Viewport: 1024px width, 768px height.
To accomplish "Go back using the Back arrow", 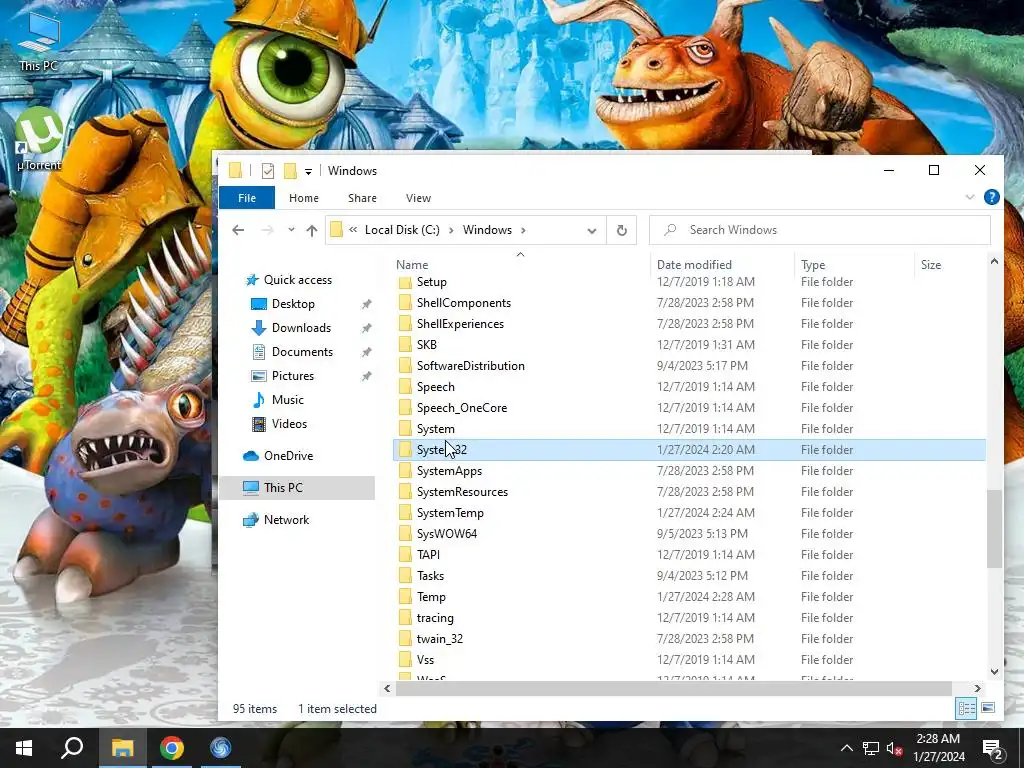I will (238, 230).
